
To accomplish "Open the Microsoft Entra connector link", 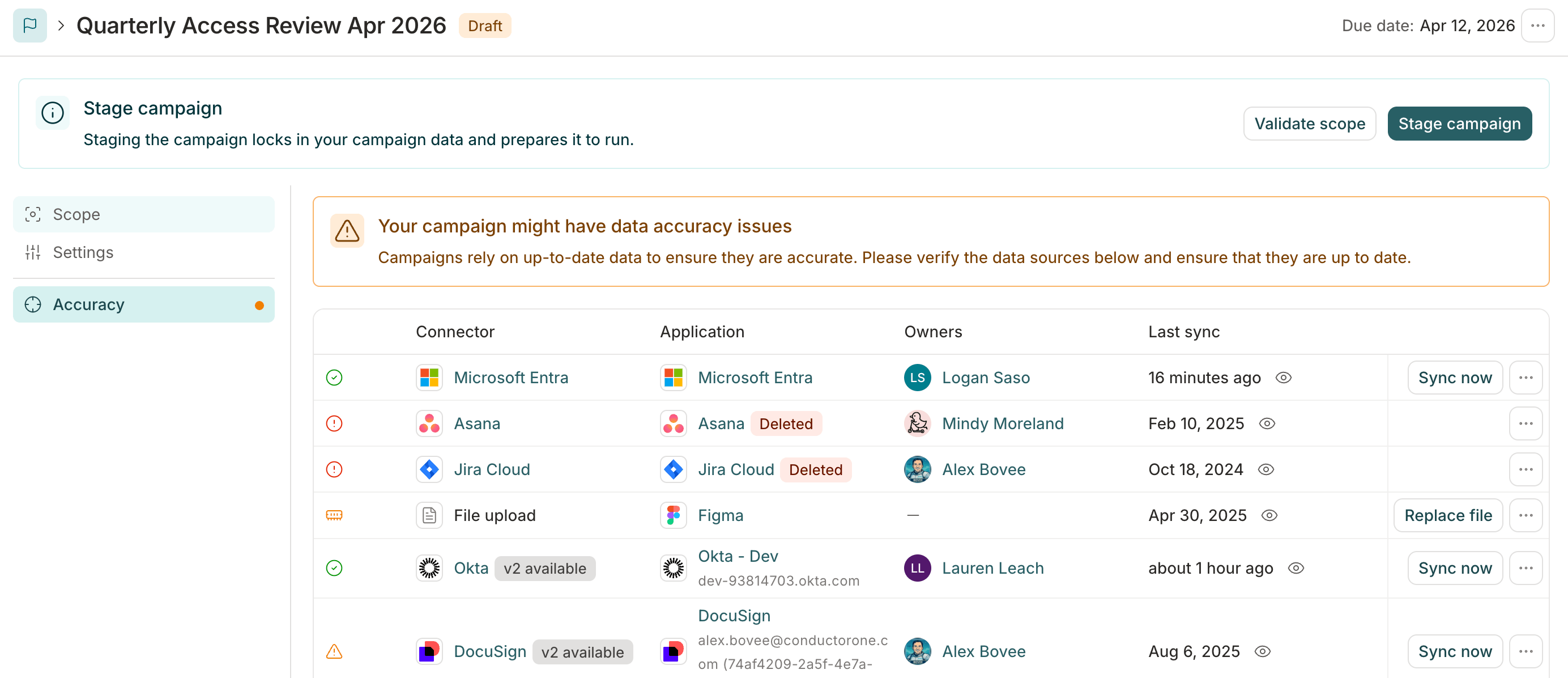I will (x=511, y=378).
